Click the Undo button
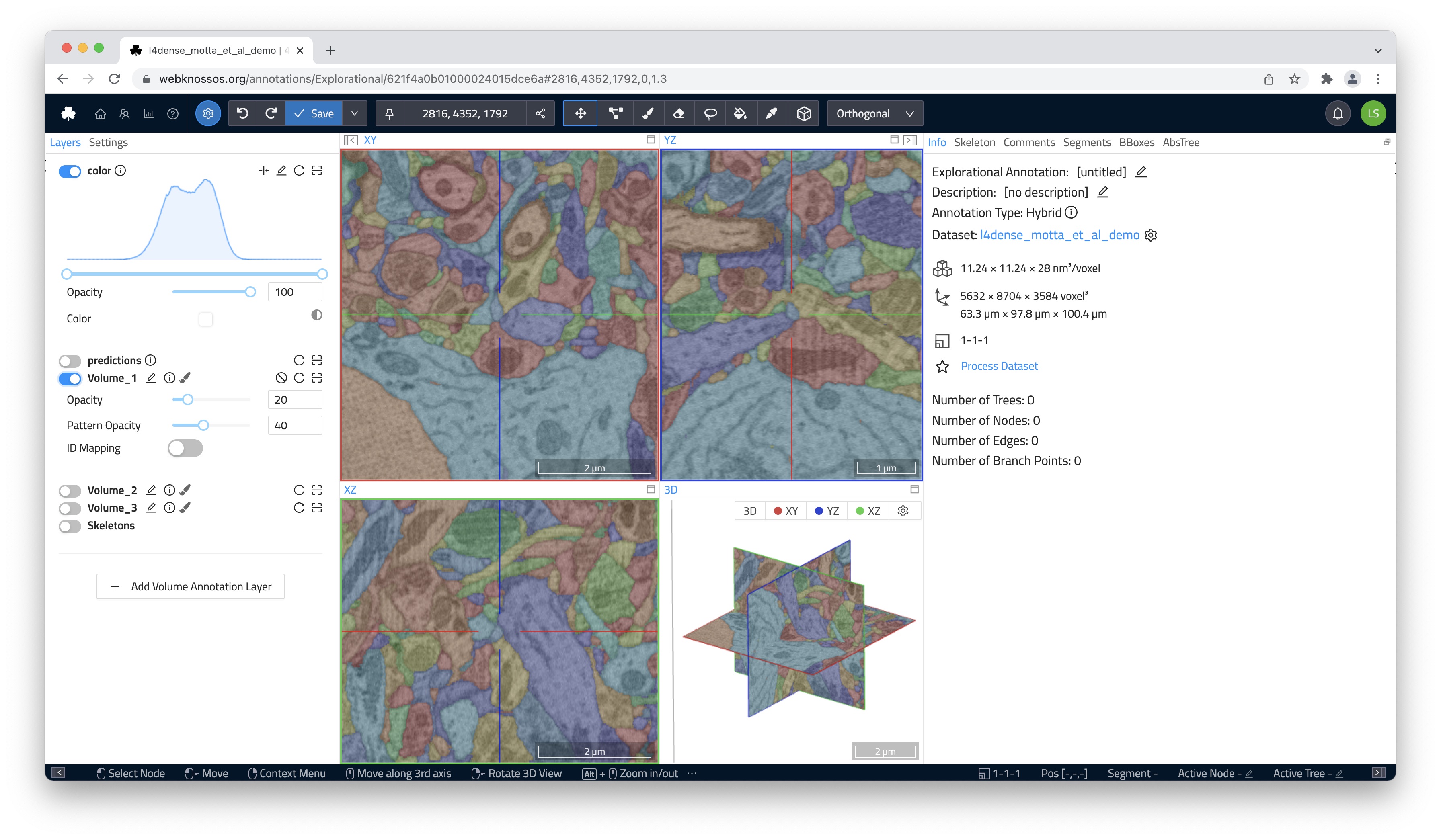Screen dimensions: 1441x840 [x=242, y=113]
